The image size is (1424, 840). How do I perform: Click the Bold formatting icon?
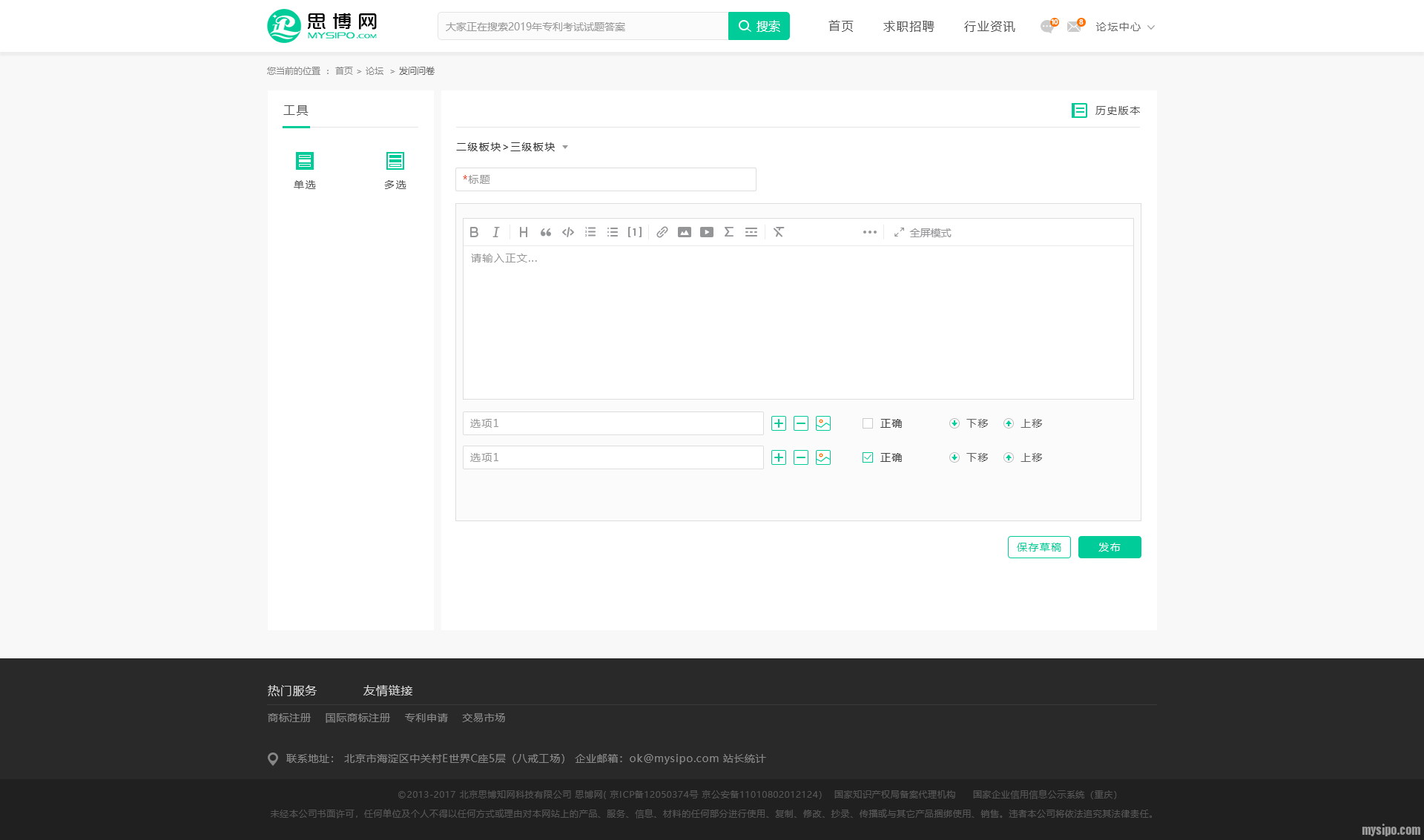point(474,232)
